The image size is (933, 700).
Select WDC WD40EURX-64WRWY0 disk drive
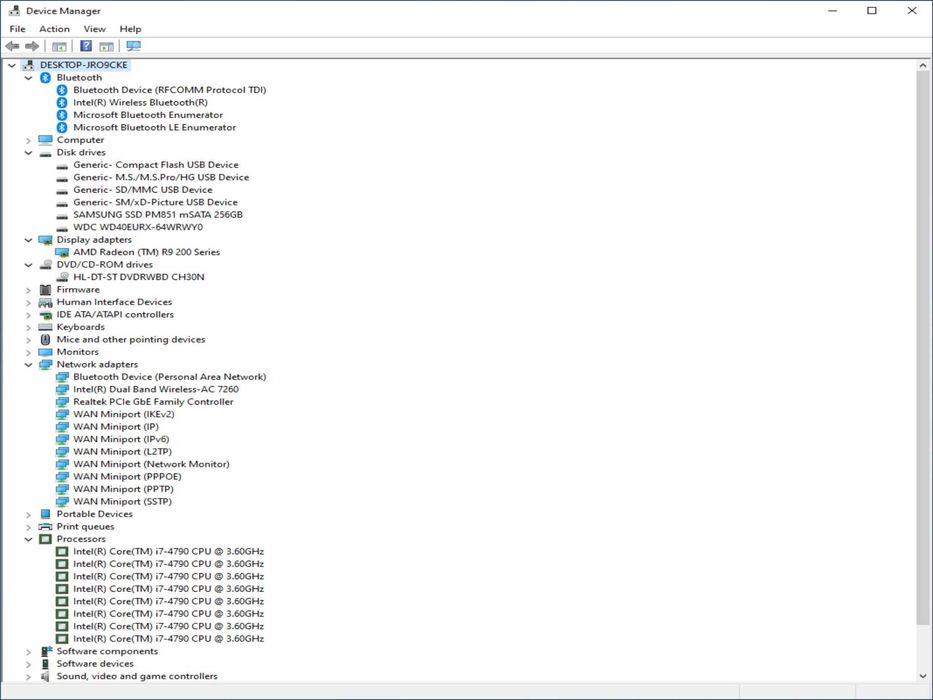(x=138, y=227)
